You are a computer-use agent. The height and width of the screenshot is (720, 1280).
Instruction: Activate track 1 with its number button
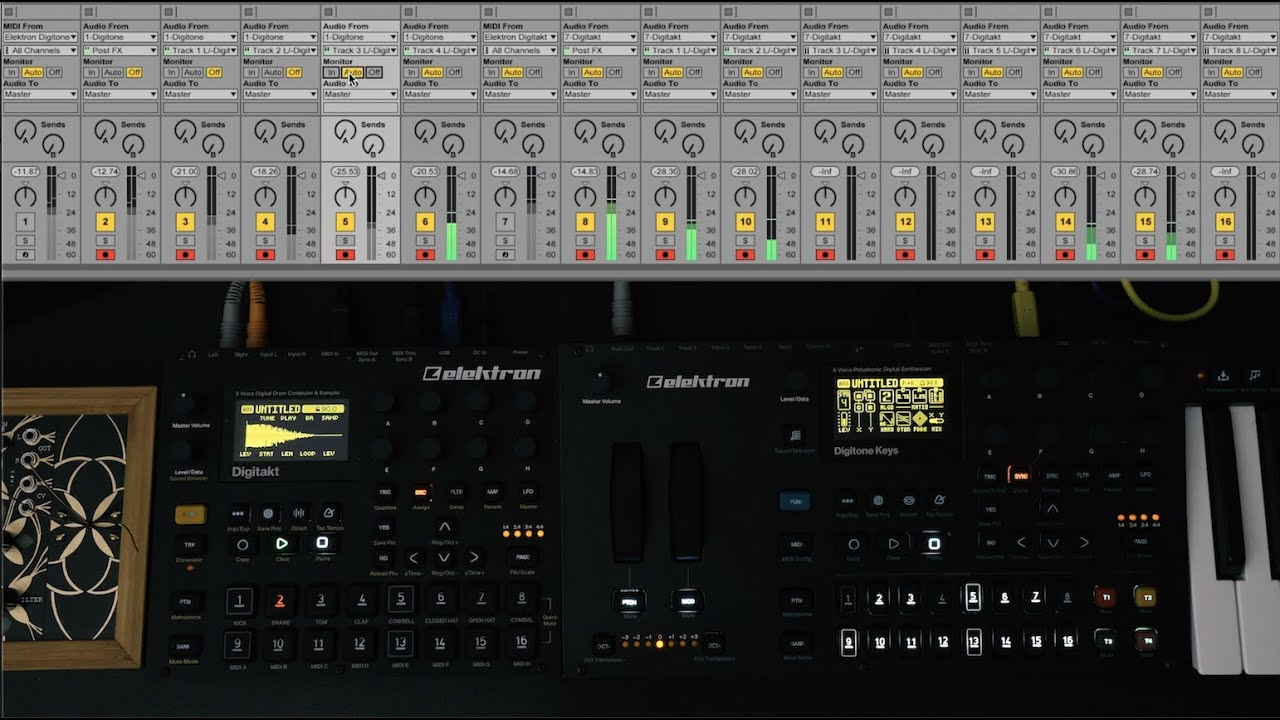click(25, 222)
